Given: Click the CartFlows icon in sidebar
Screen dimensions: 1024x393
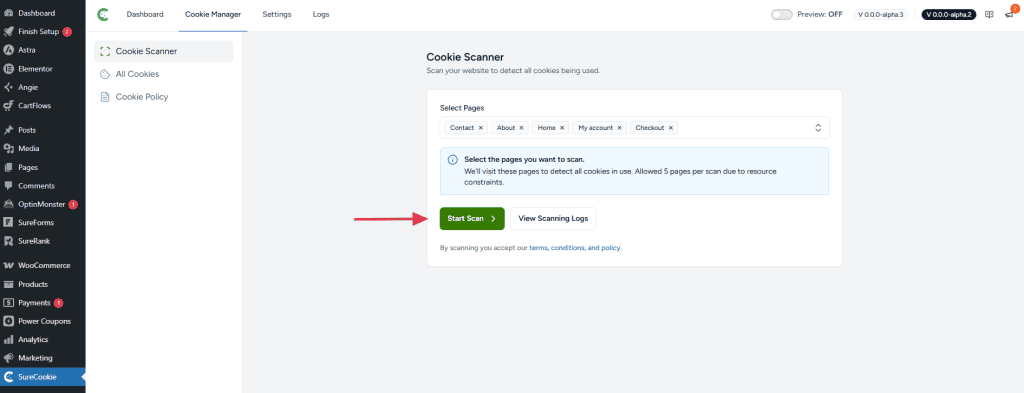Looking at the screenshot, I should coord(8,106).
